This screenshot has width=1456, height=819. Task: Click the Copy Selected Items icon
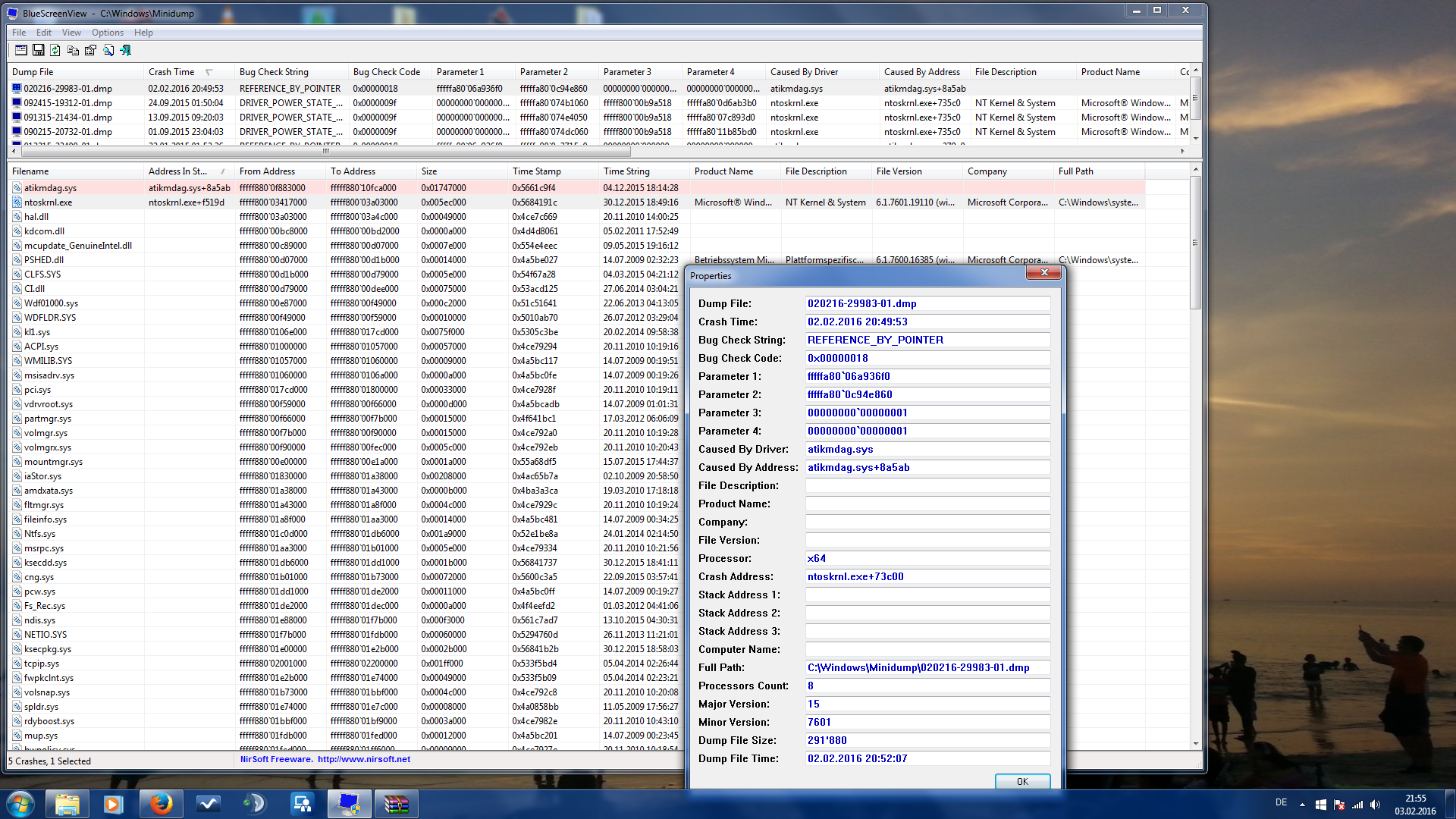point(73,50)
